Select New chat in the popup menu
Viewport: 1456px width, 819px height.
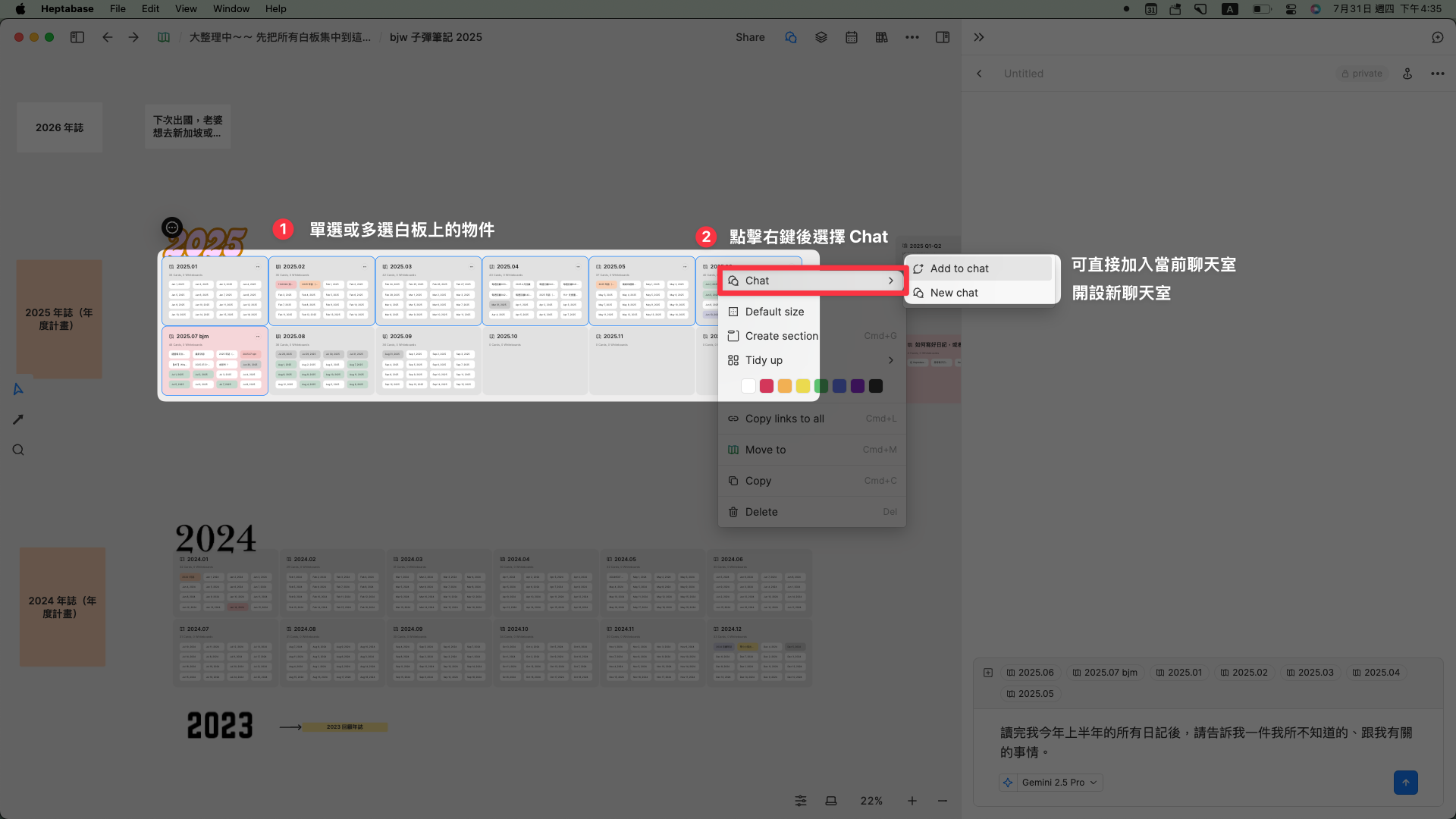[953, 293]
